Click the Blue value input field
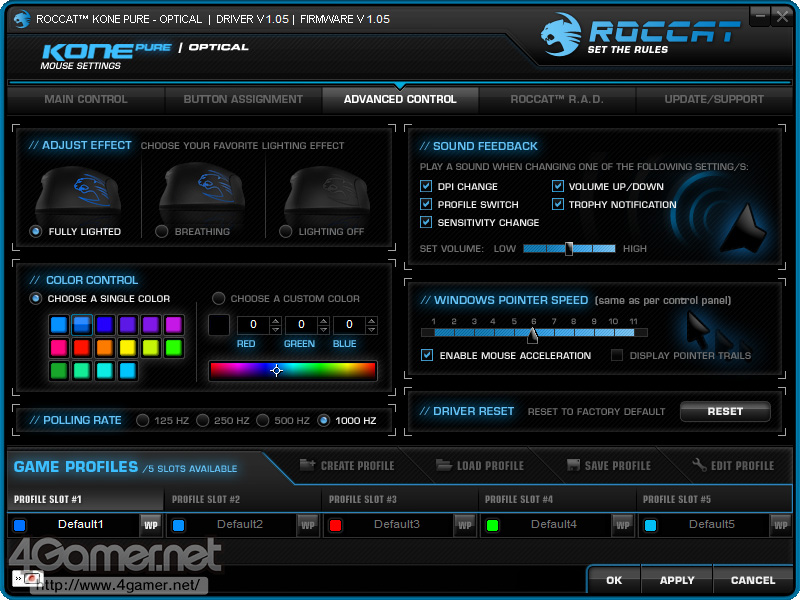Image resolution: width=800 pixels, height=600 pixels. click(x=349, y=325)
